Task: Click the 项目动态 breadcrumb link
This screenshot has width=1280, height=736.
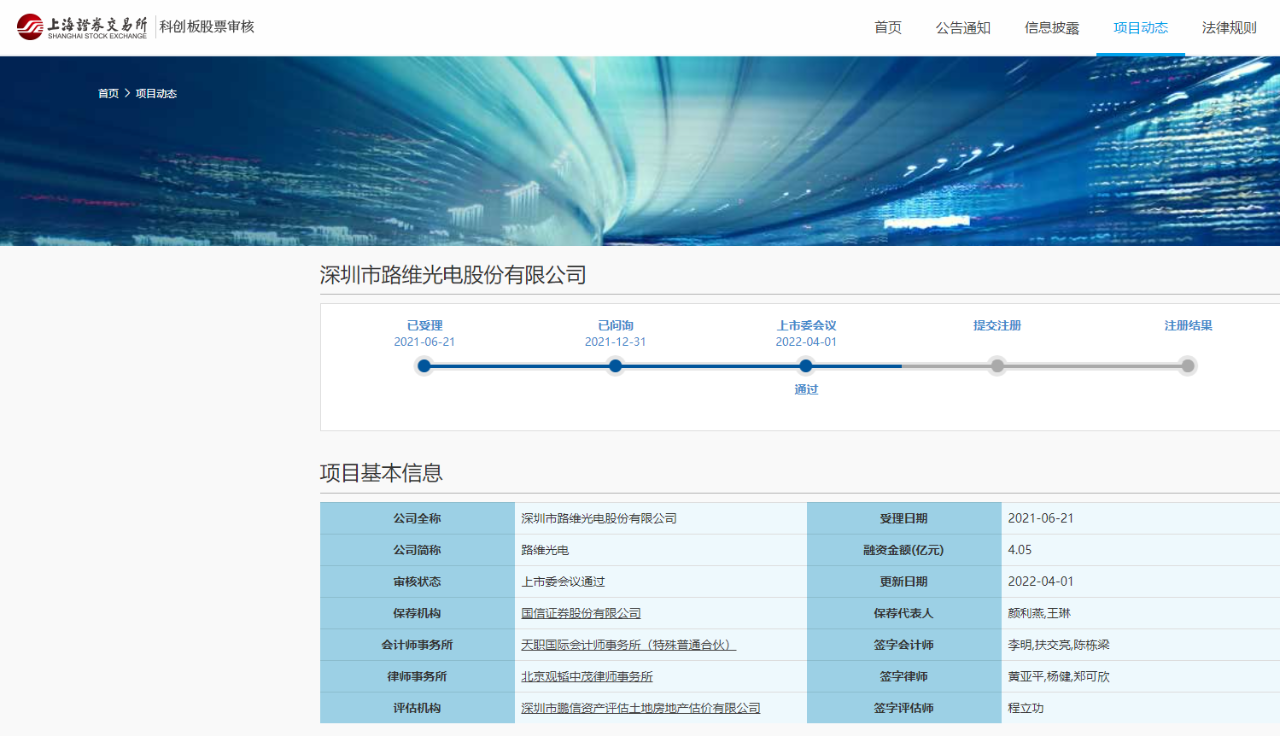Action: click(x=156, y=94)
